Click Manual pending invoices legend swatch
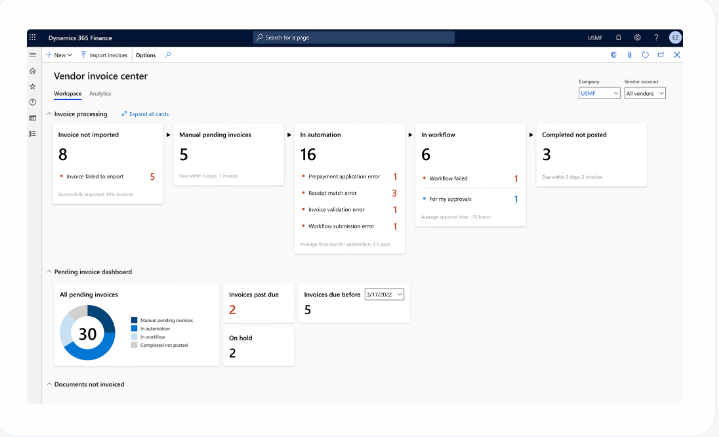Image resolution: width=719 pixels, height=437 pixels. click(x=134, y=320)
